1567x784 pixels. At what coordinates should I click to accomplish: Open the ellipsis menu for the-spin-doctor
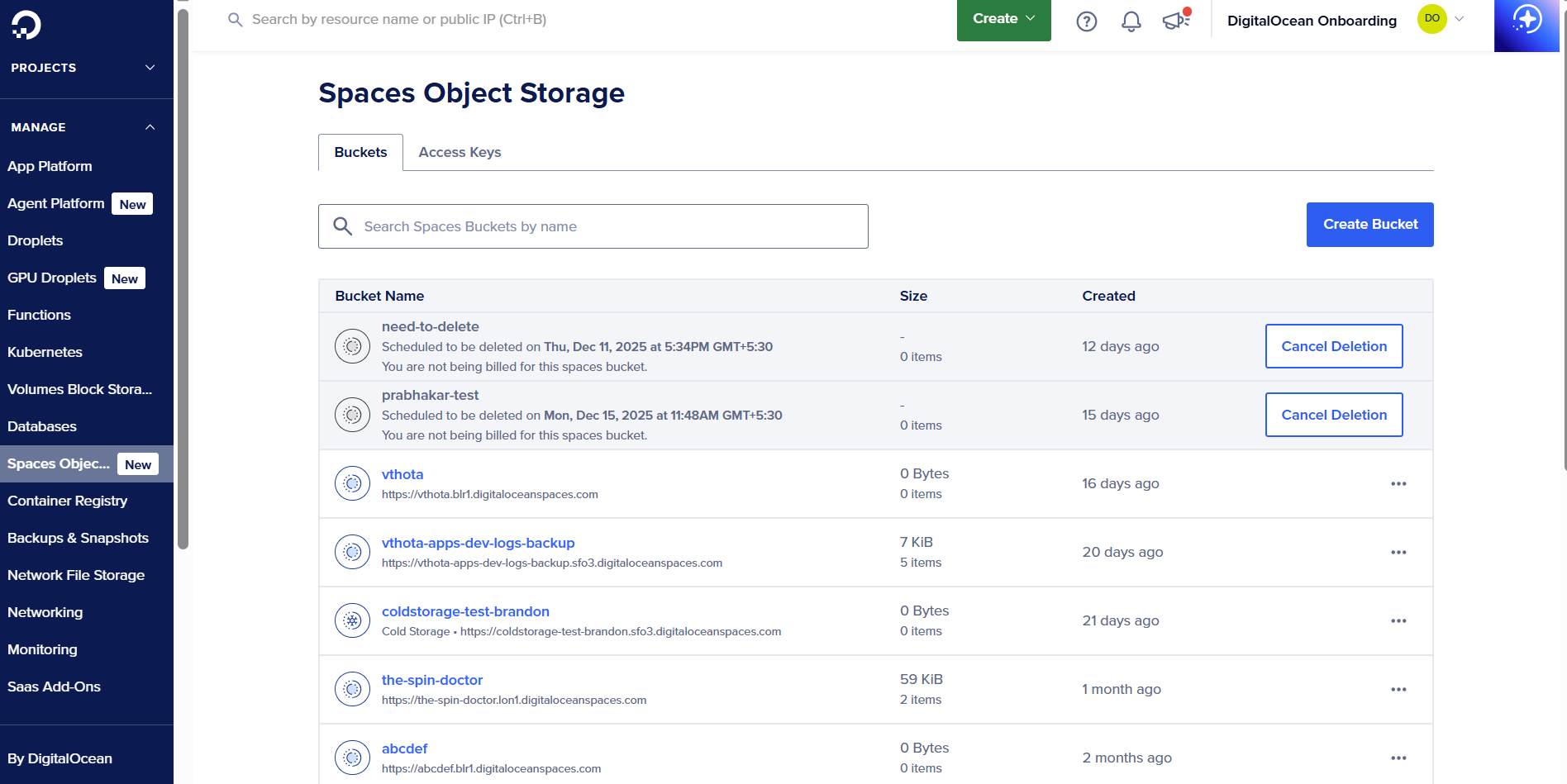point(1398,689)
